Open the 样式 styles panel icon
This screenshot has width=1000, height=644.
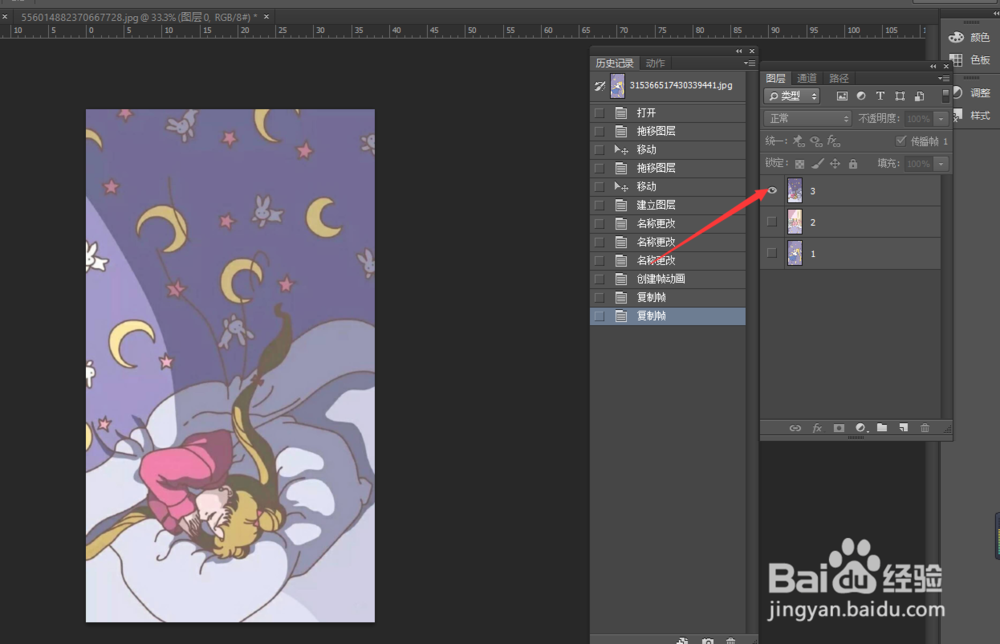tap(957, 115)
